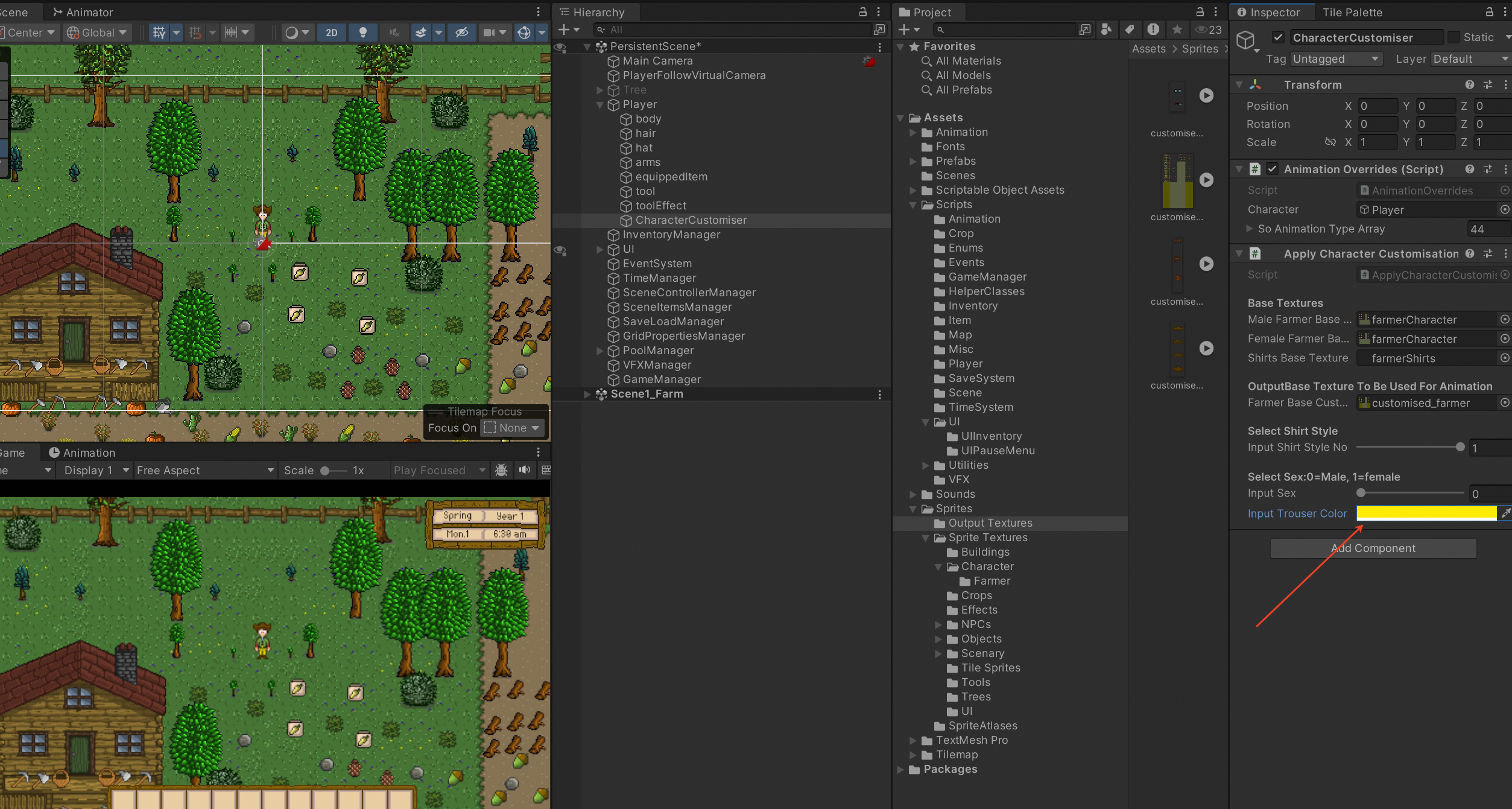Viewport: 1512px width, 809px height.
Task: Disable Animation Overrides script checkbox
Action: 1272,169
